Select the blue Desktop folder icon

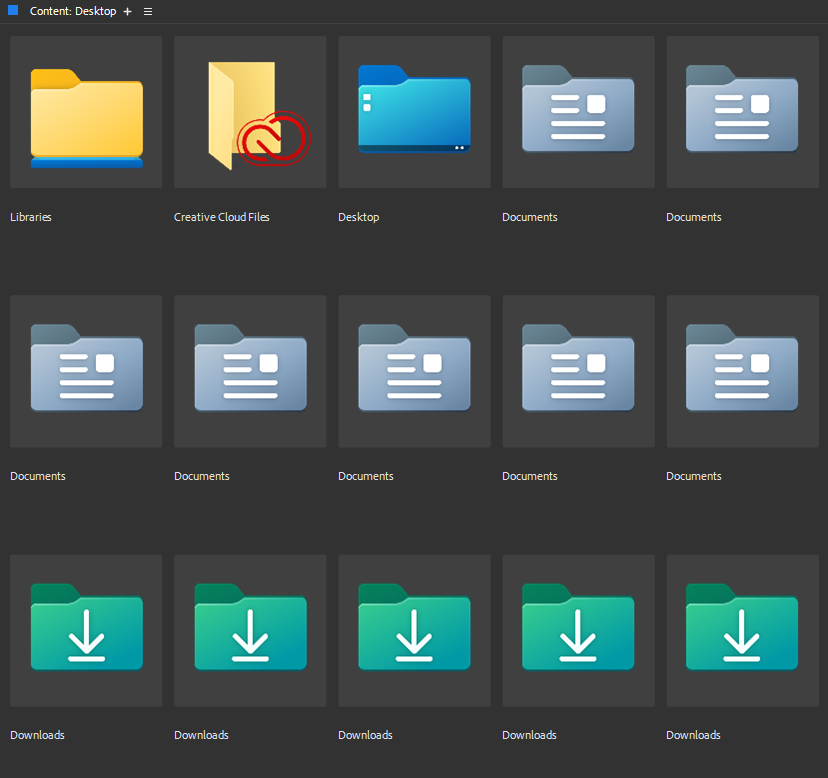(413, 111)
